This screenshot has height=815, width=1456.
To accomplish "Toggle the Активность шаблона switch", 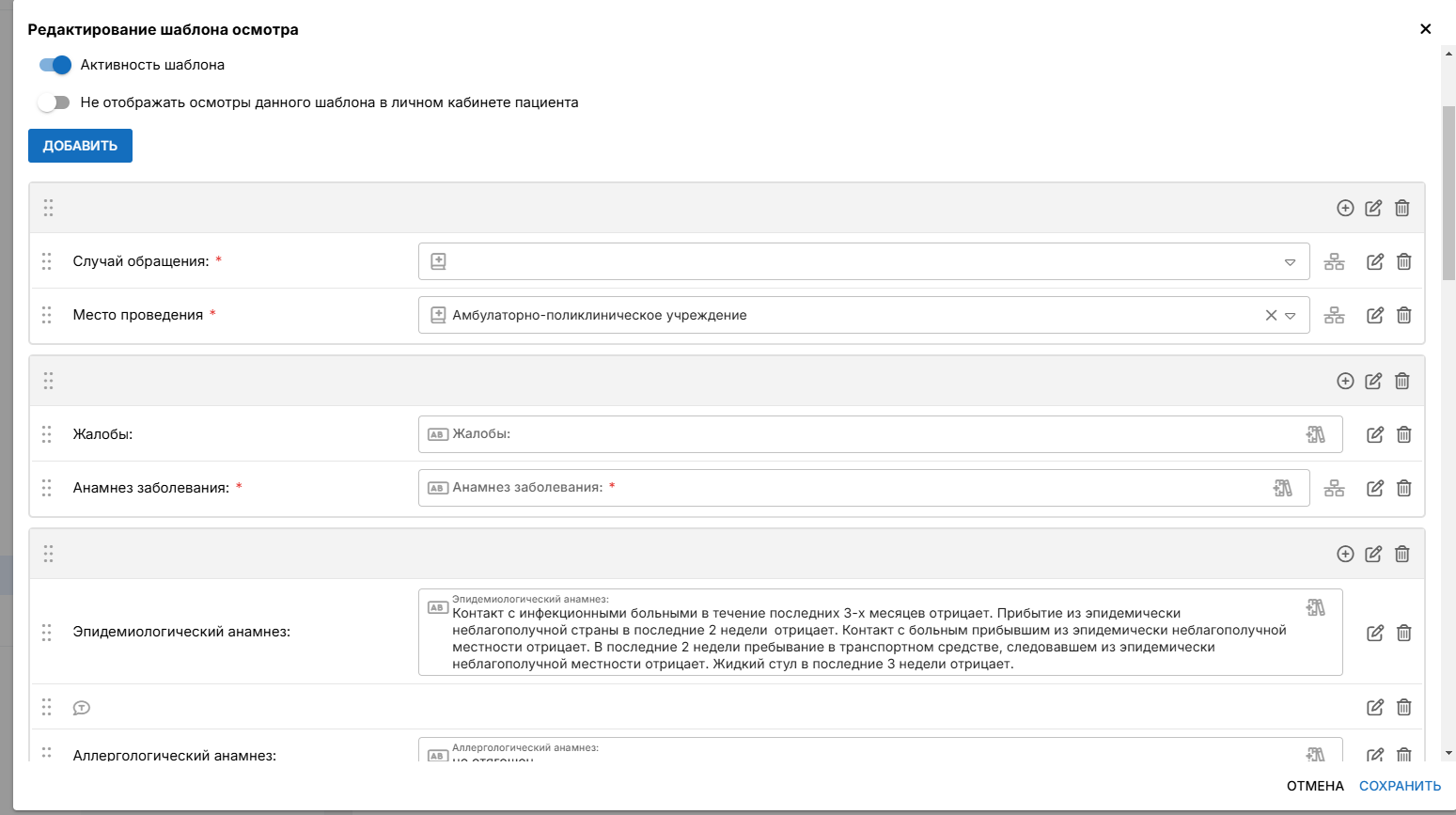I will (x=55, y=65).
